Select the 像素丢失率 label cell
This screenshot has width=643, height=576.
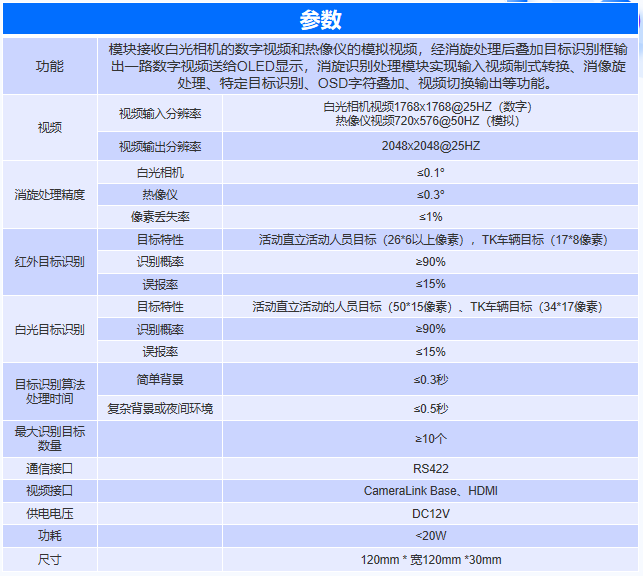160,216
